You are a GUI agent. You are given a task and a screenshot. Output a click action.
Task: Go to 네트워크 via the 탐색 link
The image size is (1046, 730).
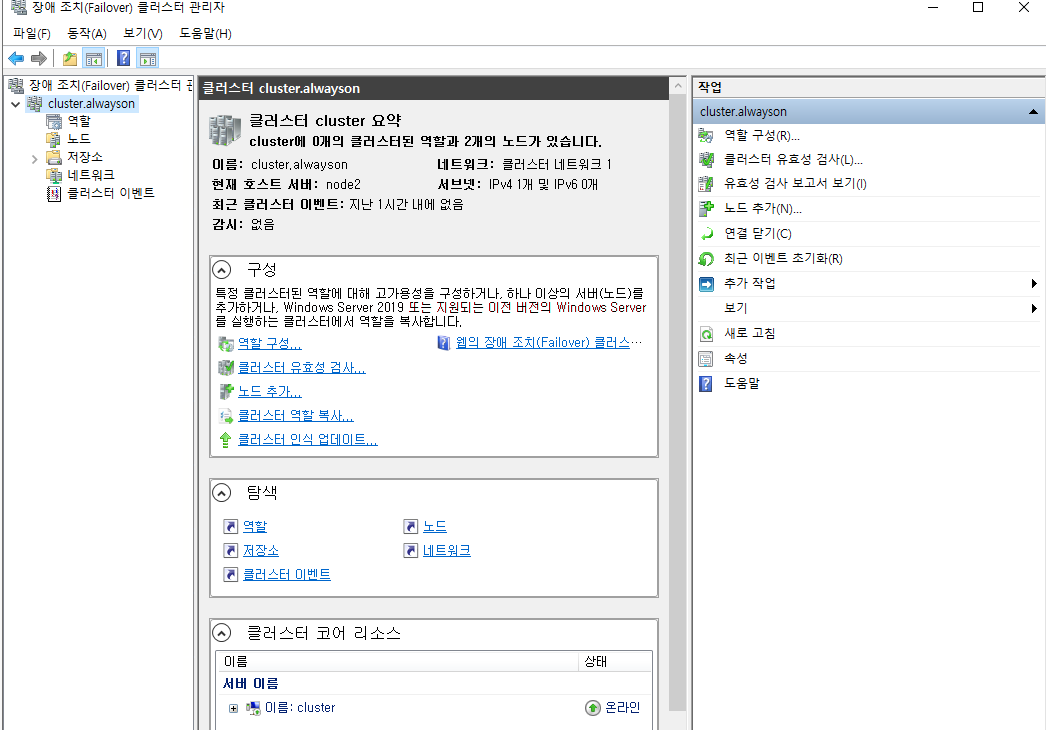(447, 551)
